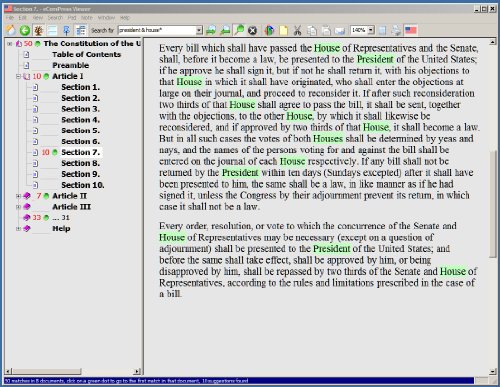Click green dot beside Article II
Screen dimensions: 500x387
tap(46, 196)
